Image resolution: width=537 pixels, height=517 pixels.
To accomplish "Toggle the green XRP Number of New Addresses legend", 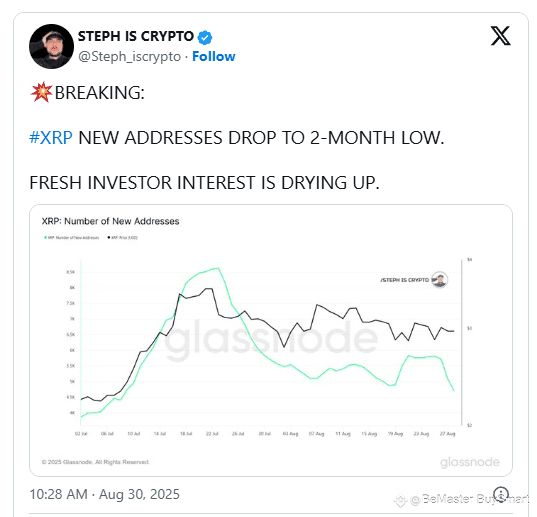I will [72, 237].
